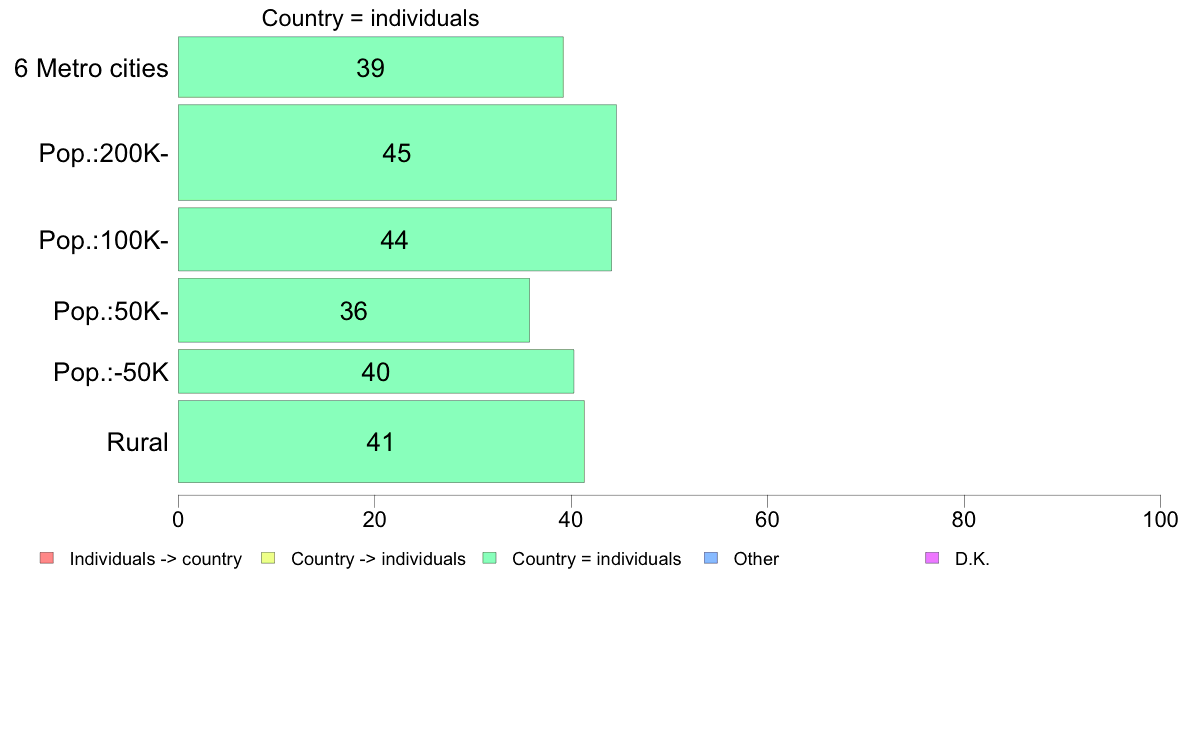
Task: Click the 6 Metro cities axis label
Action: pyautogui.click(x=91, y=68)
